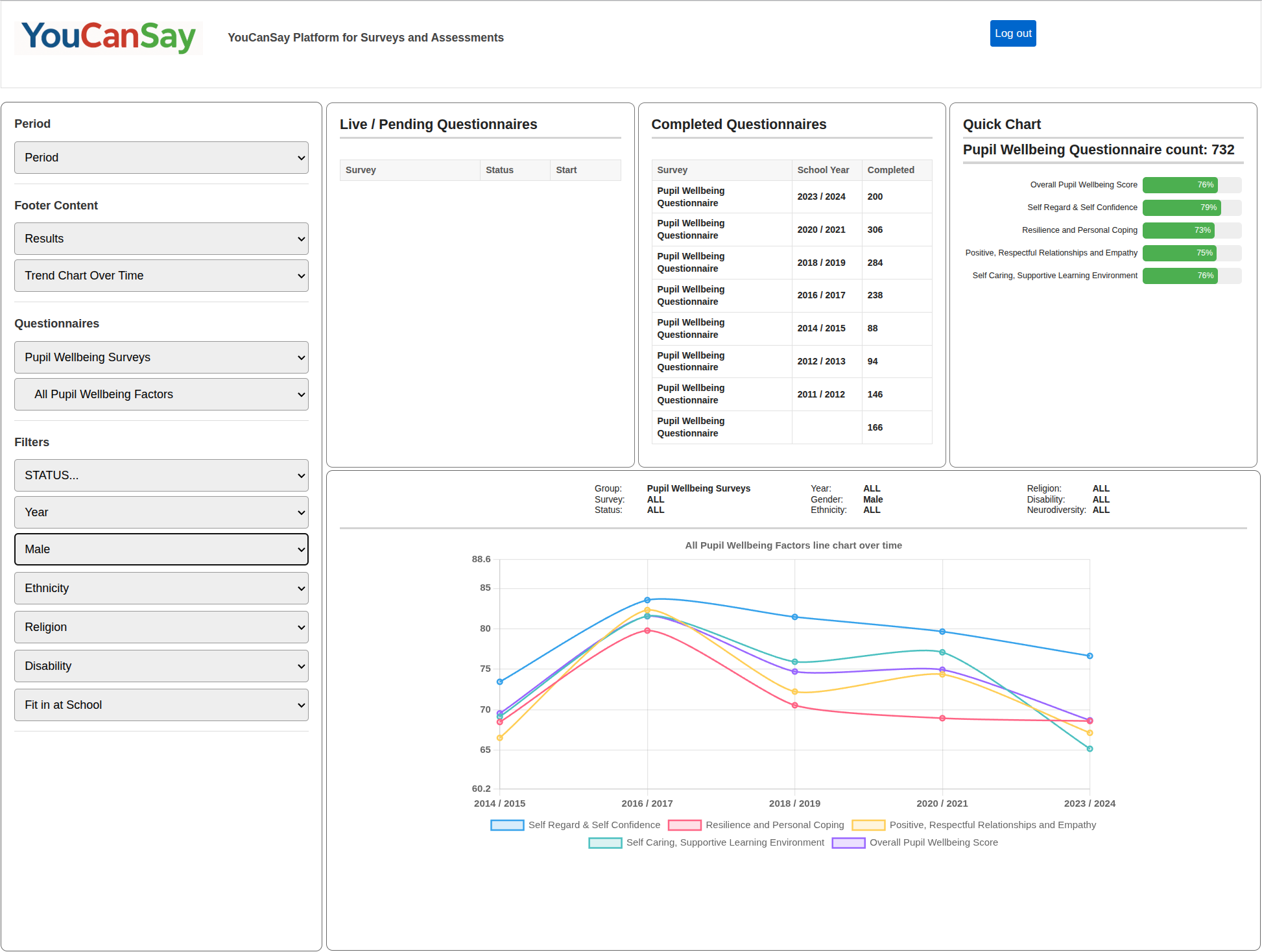Screen dimensions: 1262x952
Task: Open Pupil Wellbeing Surveys questionnaire dropdown
Action: coord(161,357)
